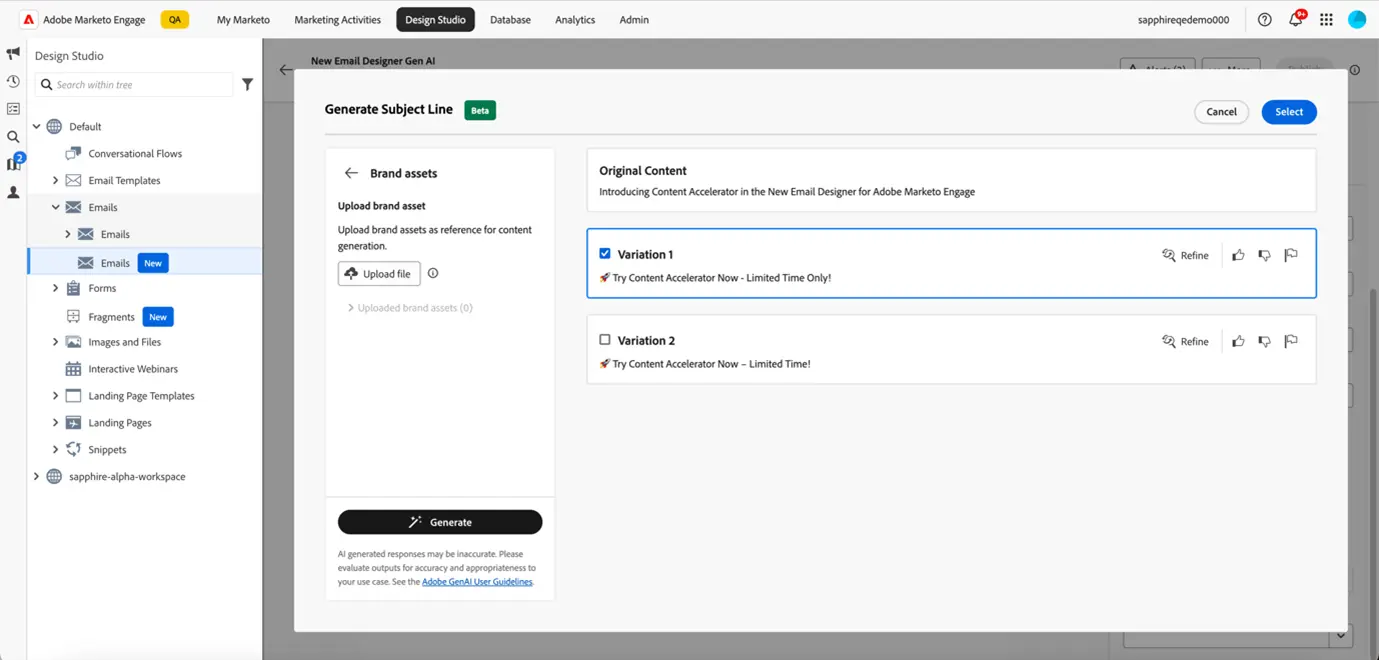Click the Conversational Flows chat icon
Screen dimensions: 1379x660
point(73,153)
